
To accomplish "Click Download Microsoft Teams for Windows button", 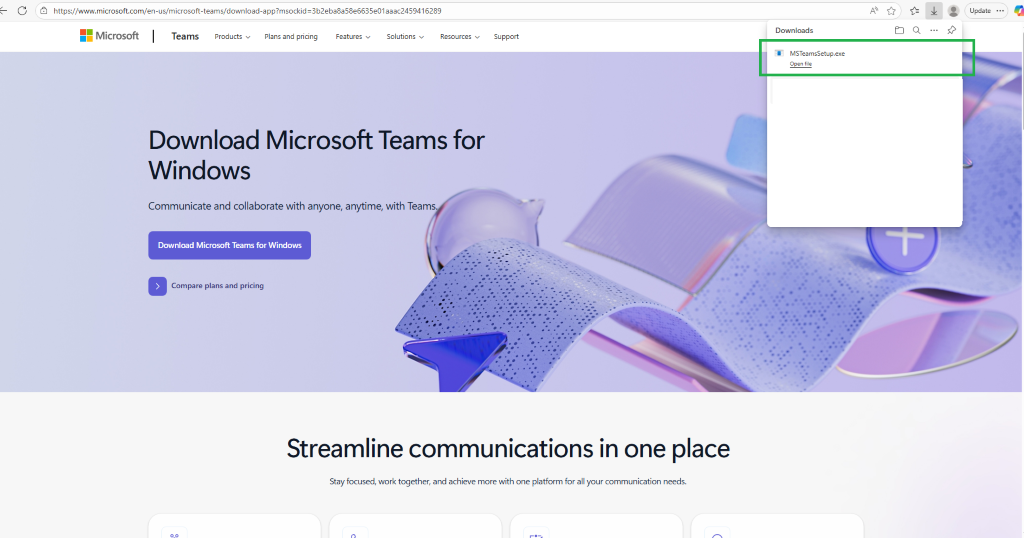I will [x=229, y=245].
